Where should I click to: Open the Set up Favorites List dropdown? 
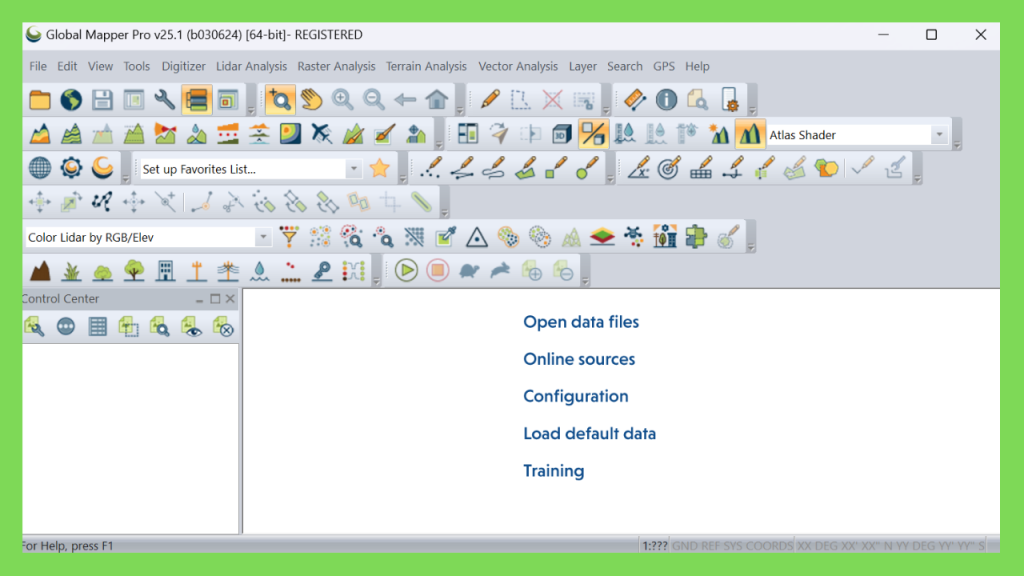(x=353, y=169)
